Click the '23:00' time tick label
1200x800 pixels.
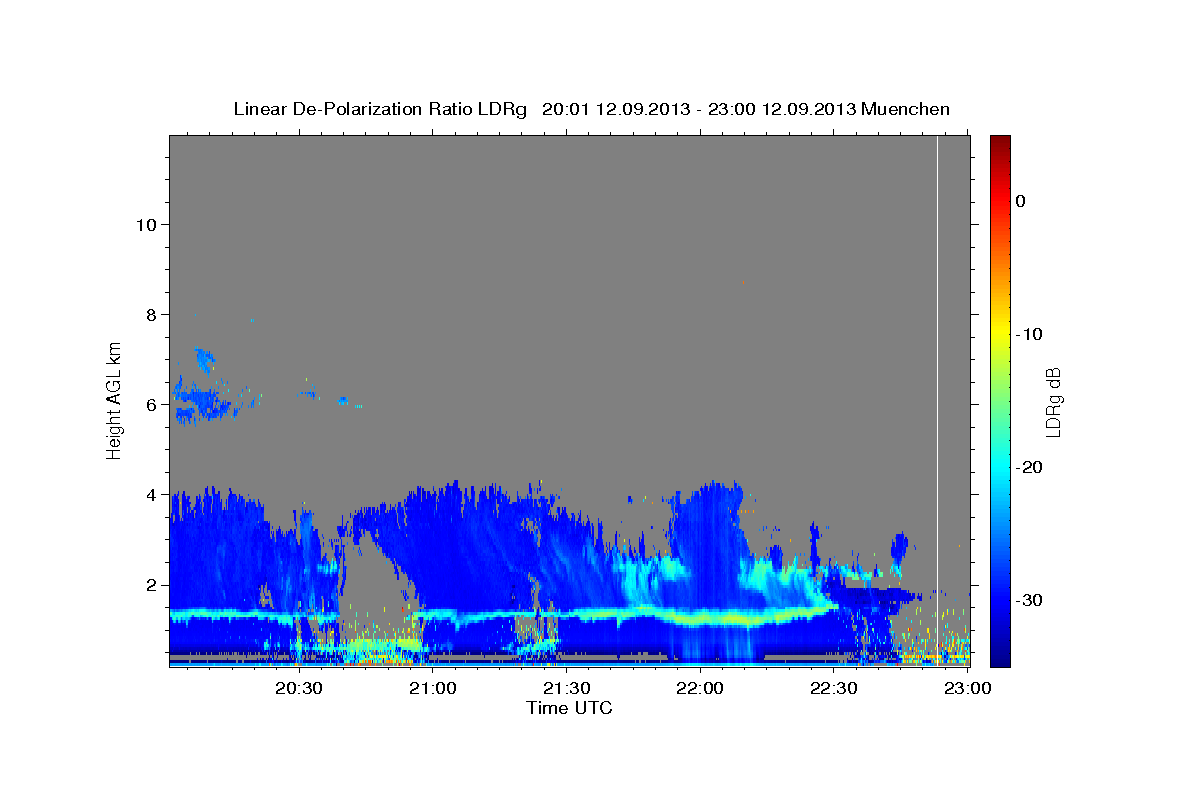coord(968,689)
